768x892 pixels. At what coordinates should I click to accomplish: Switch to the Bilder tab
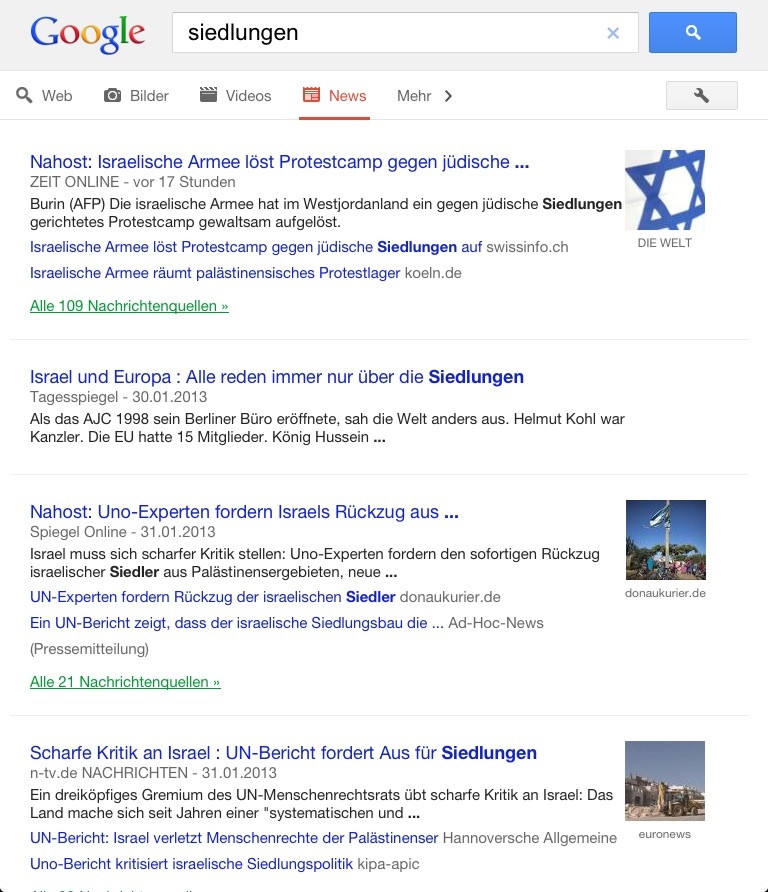coord(137,96)
